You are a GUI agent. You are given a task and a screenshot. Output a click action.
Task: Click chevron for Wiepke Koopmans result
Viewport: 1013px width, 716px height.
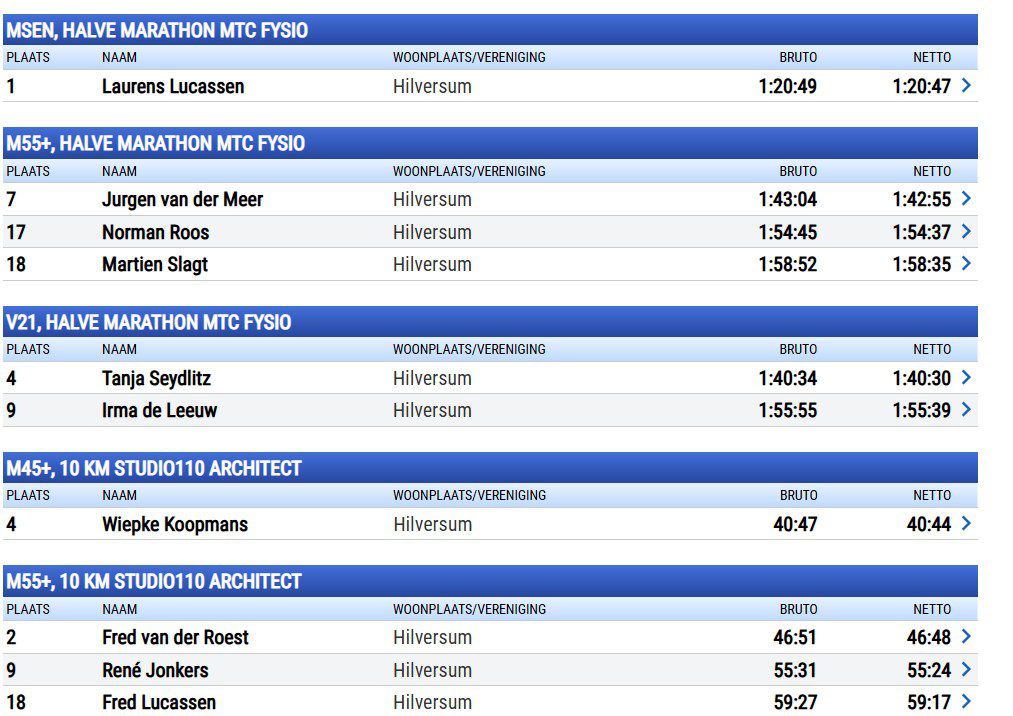point(966,524)
